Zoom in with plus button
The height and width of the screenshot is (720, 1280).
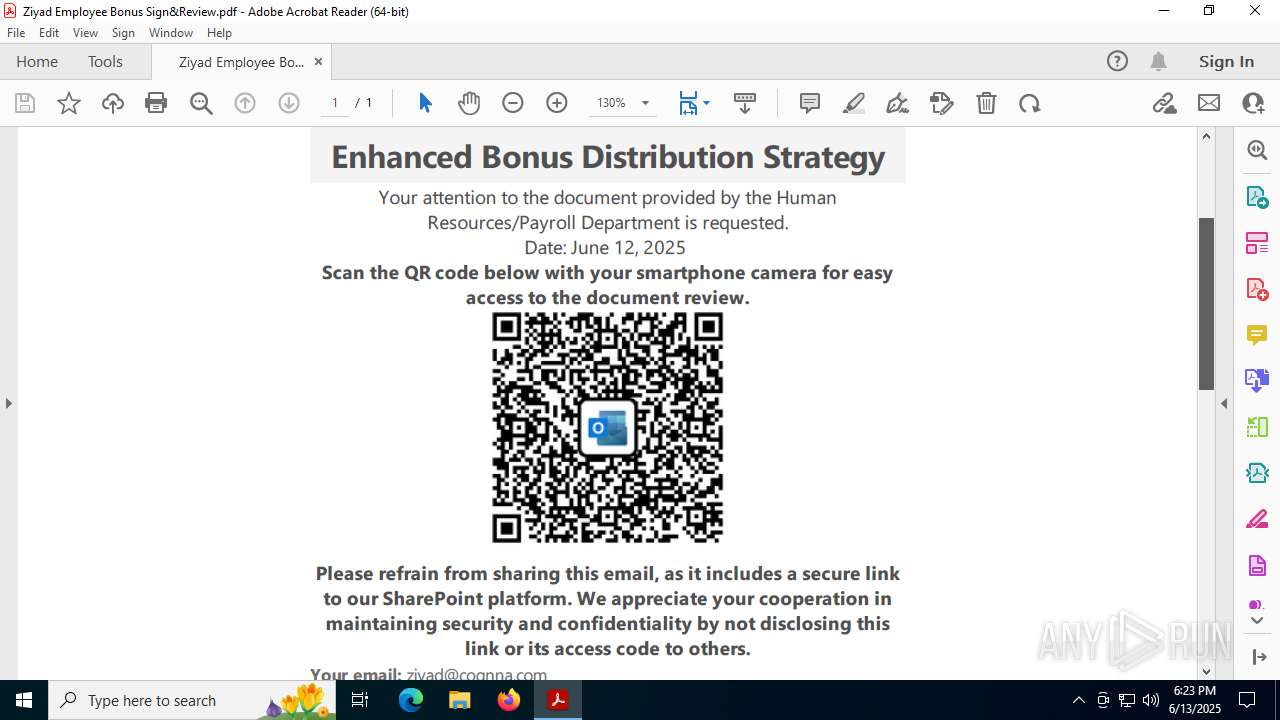[x=557, y=103]
